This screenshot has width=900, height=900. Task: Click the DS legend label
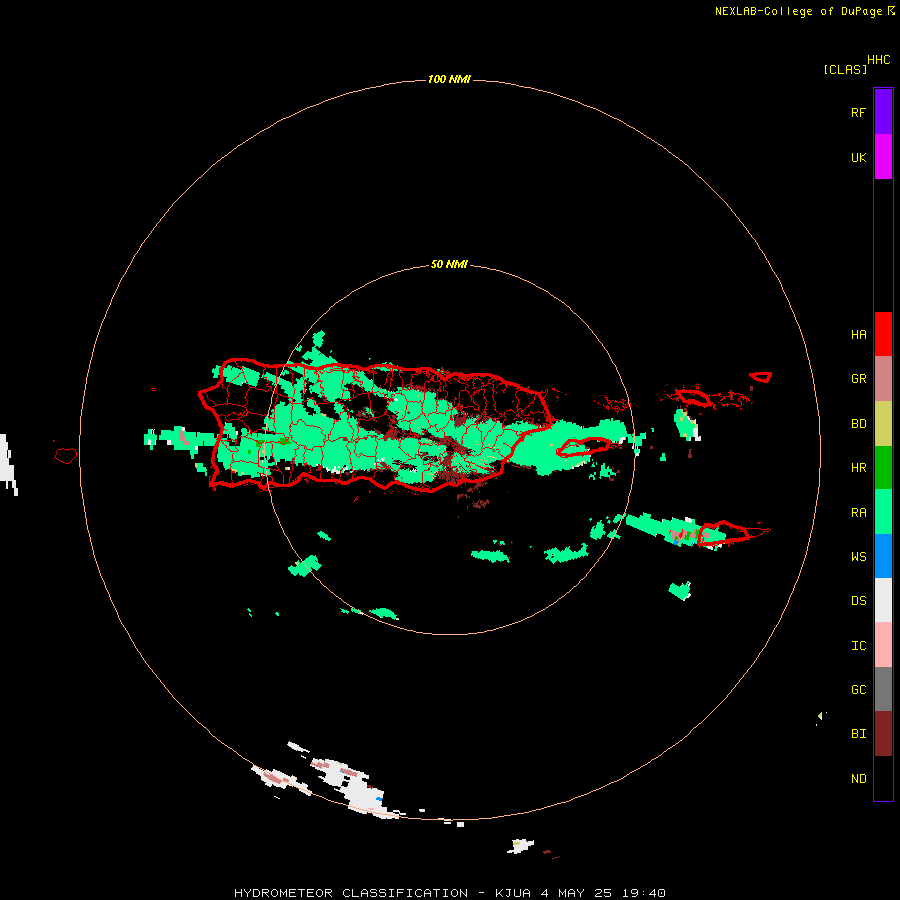858,601
